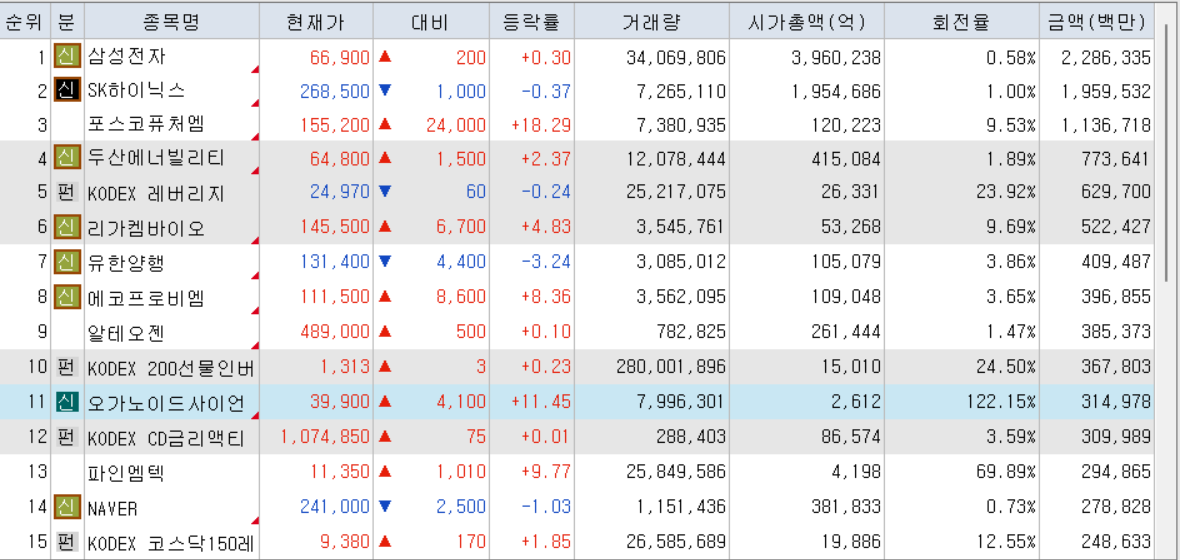1180x560 pixels.
Task: Sort by the 금액(백만) column header
Action: pyautogui.click(x=1096, y=22)
